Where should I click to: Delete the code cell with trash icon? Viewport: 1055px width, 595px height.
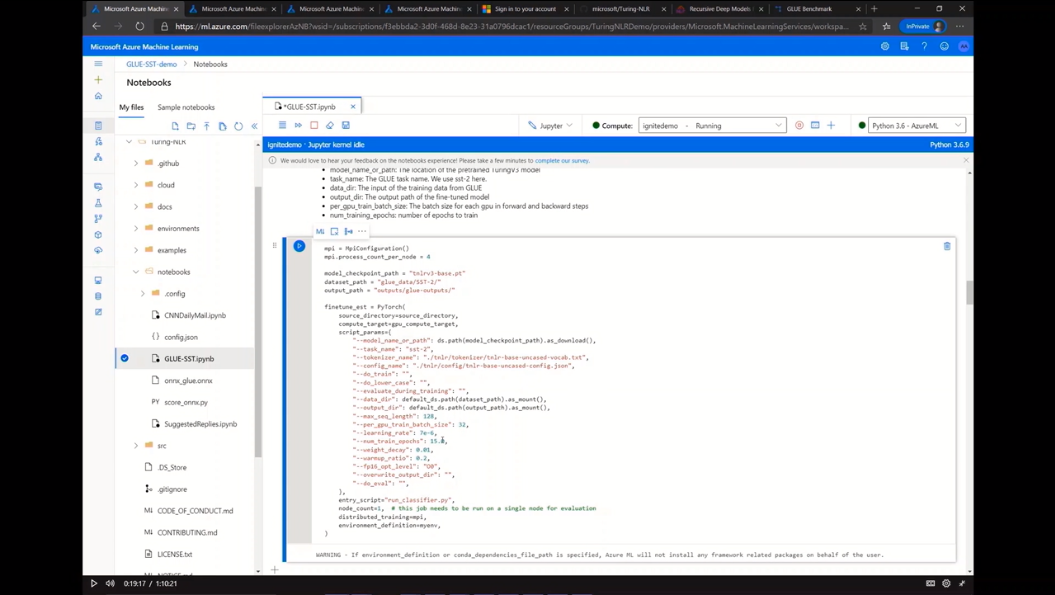pos(947,246)
